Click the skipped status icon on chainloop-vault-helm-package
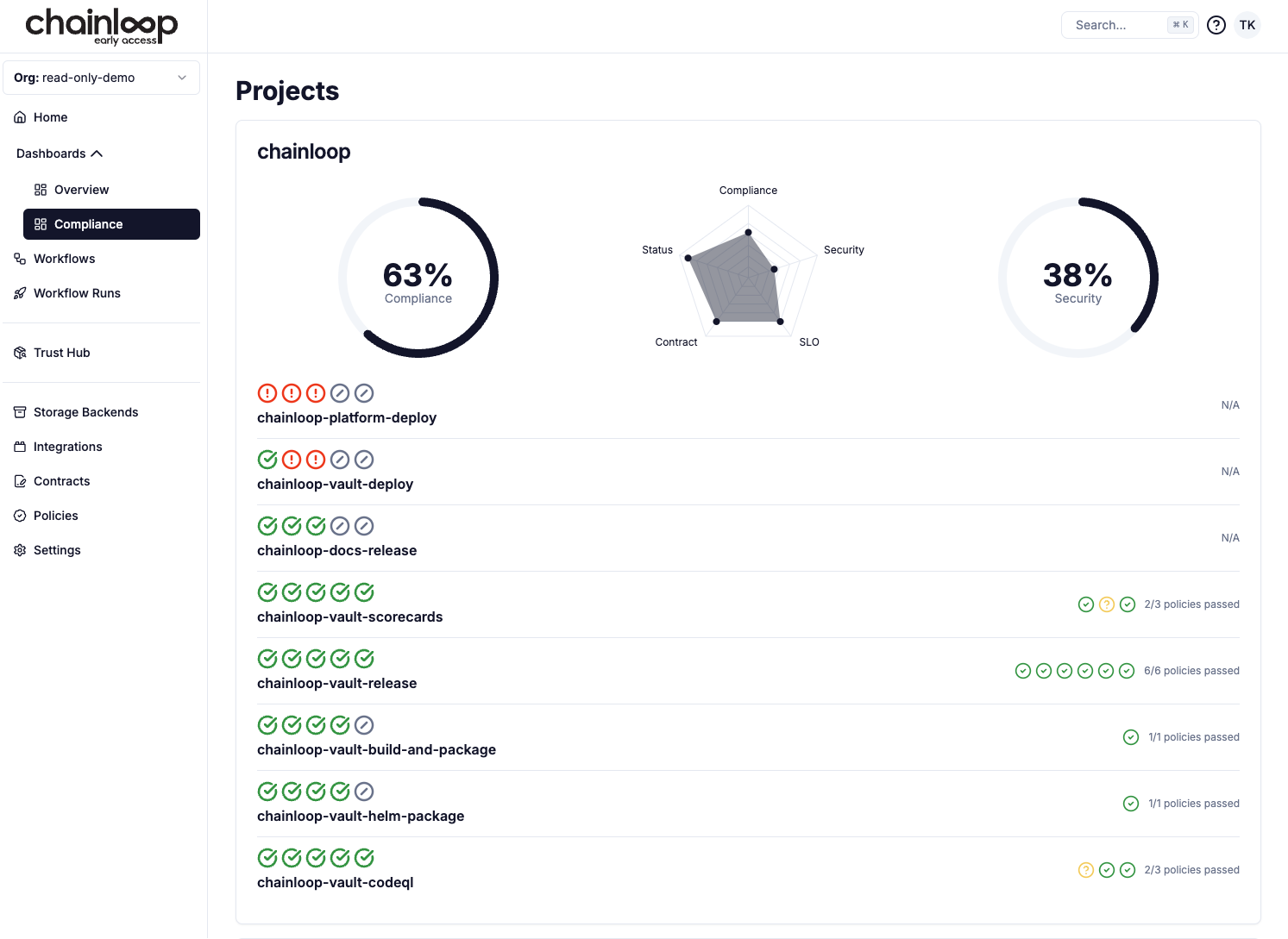This screenshot has height=939, width=1288. click(x=364, y=792)
